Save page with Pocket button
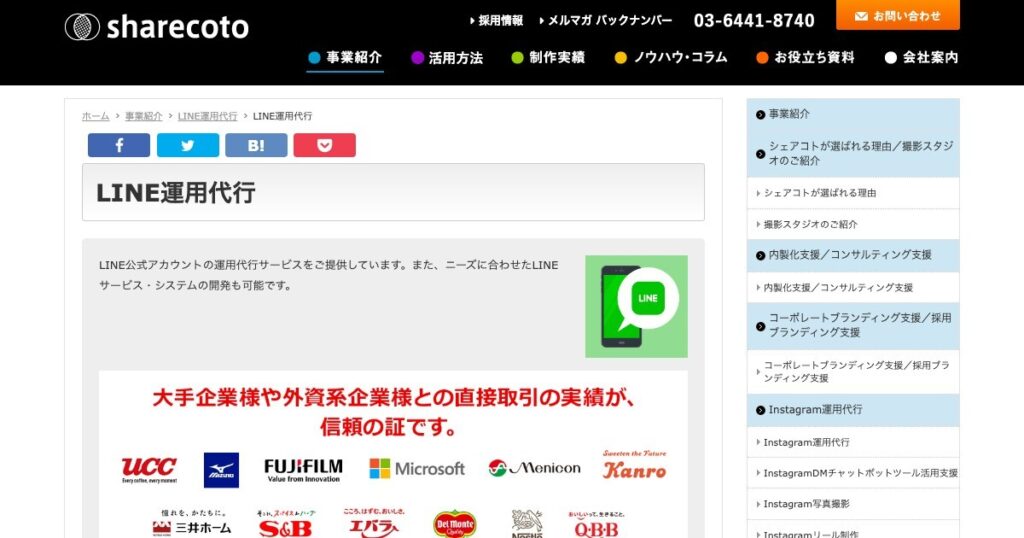 [x=324, y=145]
